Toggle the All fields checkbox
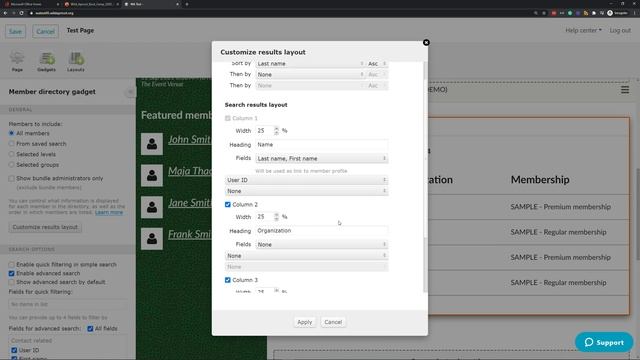The image size is (640, 360). pos(90,329)
